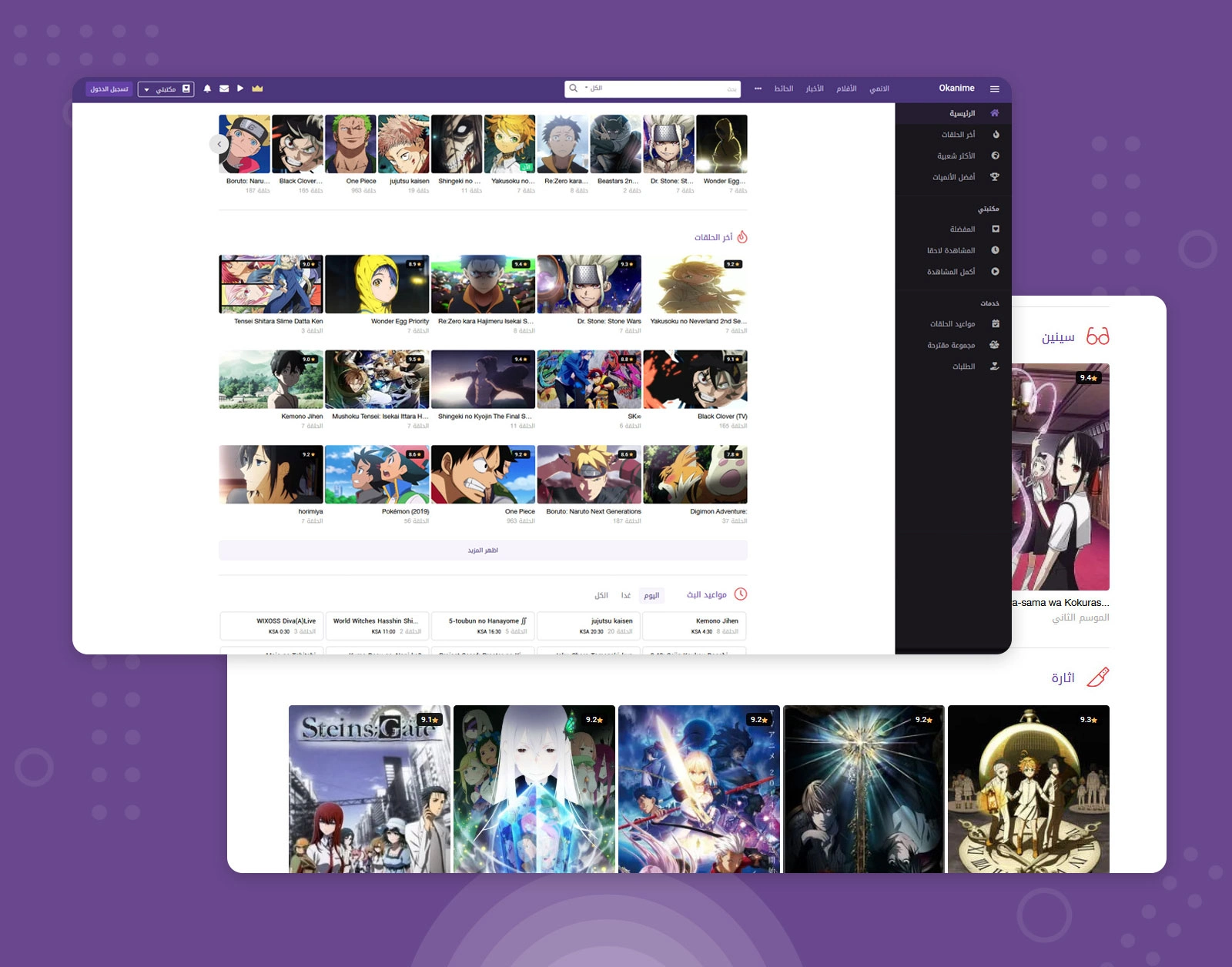Click the clock icon beside the مواعيد البث heading
Screen dimensions: 1232x967
click(741, 594)
